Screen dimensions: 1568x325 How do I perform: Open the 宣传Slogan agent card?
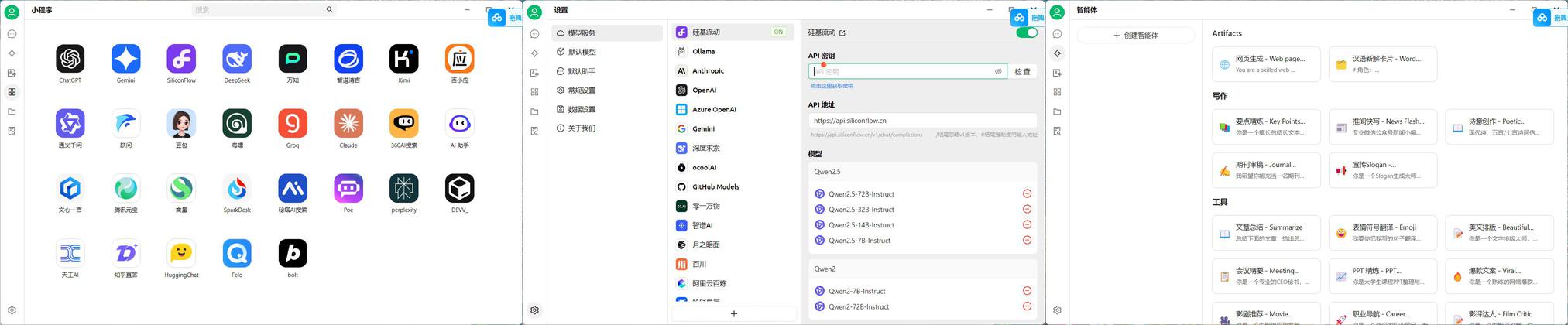coord(1383,170)
